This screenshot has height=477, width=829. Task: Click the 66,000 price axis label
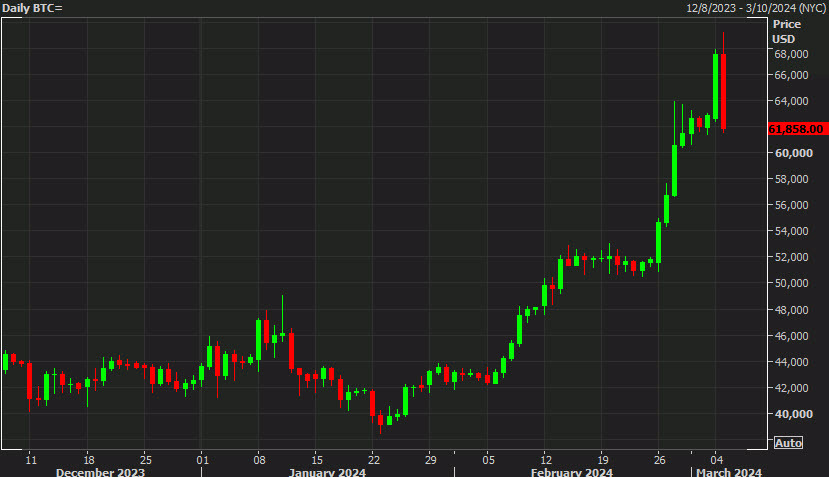coord(791,75)
